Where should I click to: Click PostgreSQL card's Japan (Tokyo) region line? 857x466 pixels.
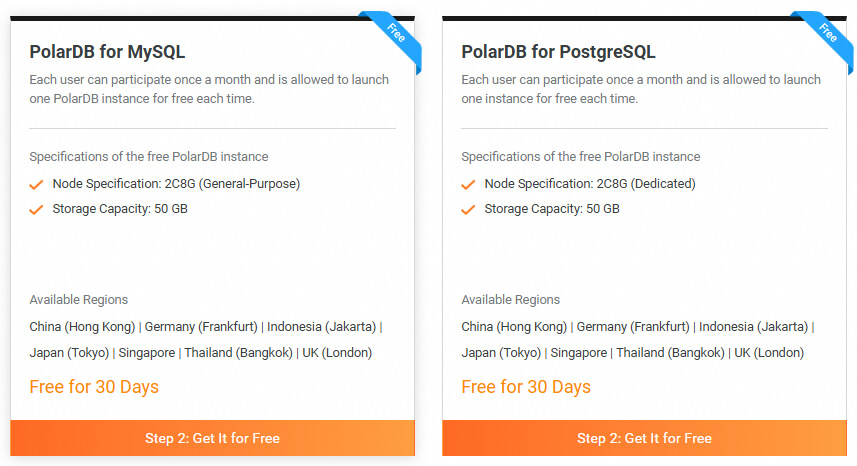point(632,353)
